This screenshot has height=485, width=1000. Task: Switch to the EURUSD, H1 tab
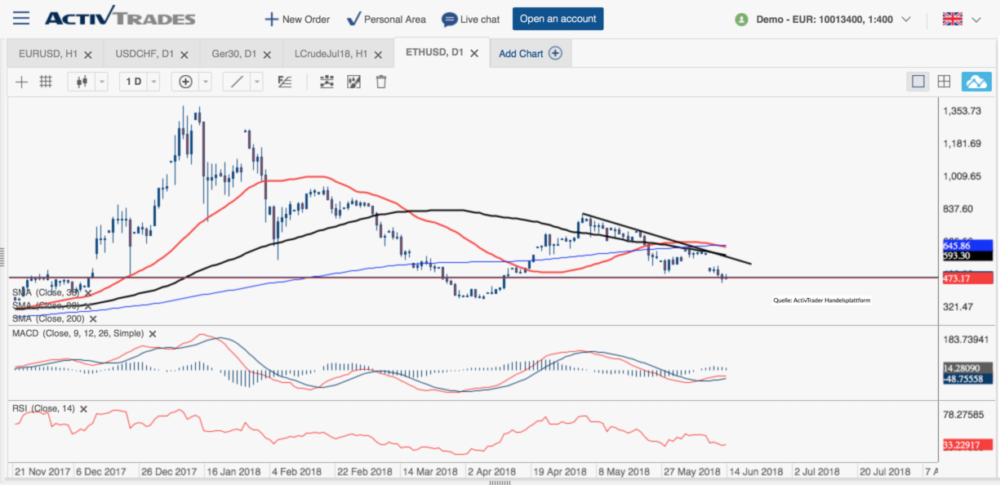(x=49, y=54)
